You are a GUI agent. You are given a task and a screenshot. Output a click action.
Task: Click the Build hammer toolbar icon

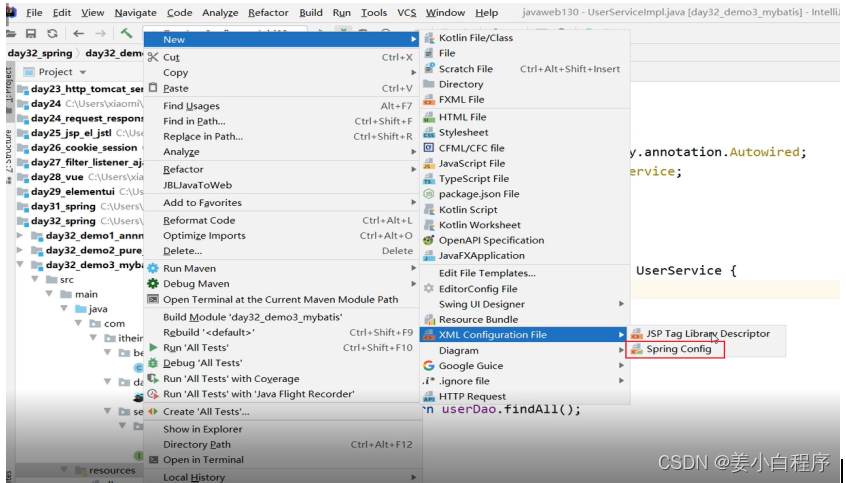click(126, 33)
